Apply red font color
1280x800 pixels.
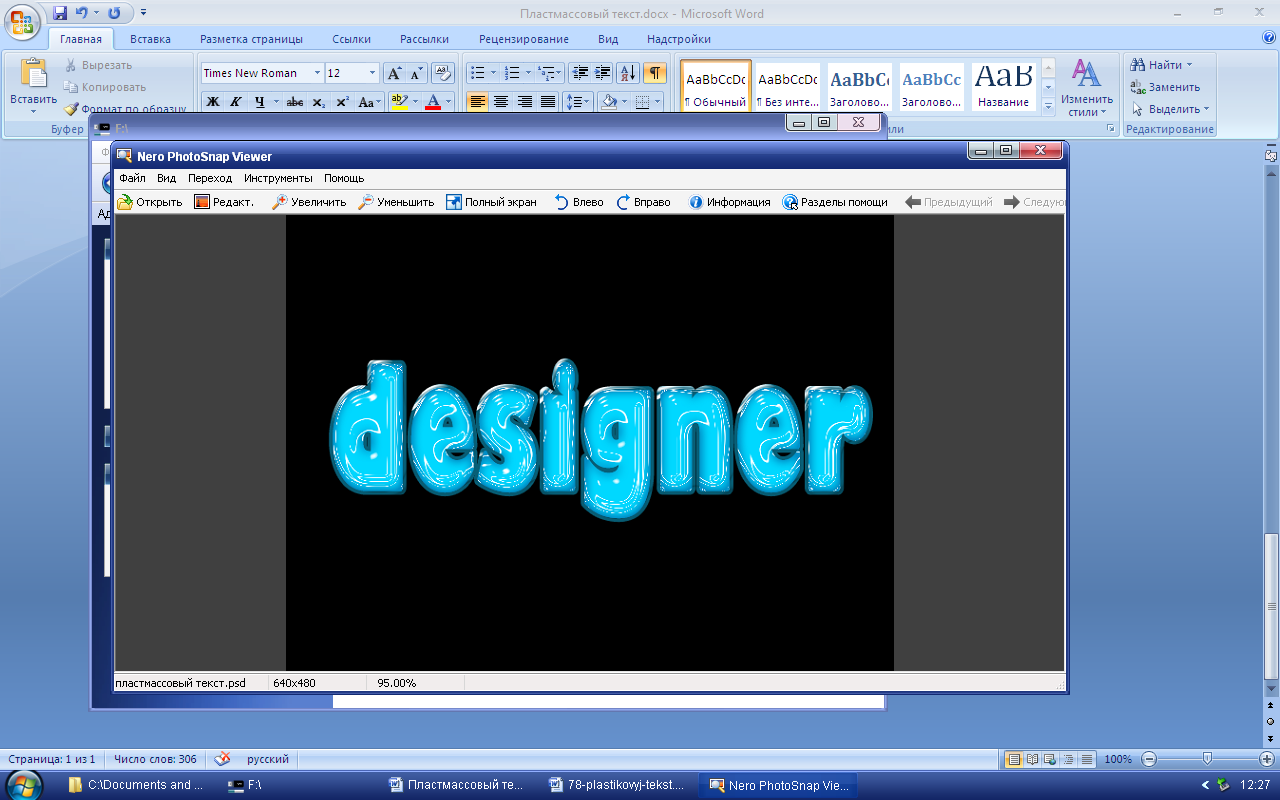(x=433, y=102)
